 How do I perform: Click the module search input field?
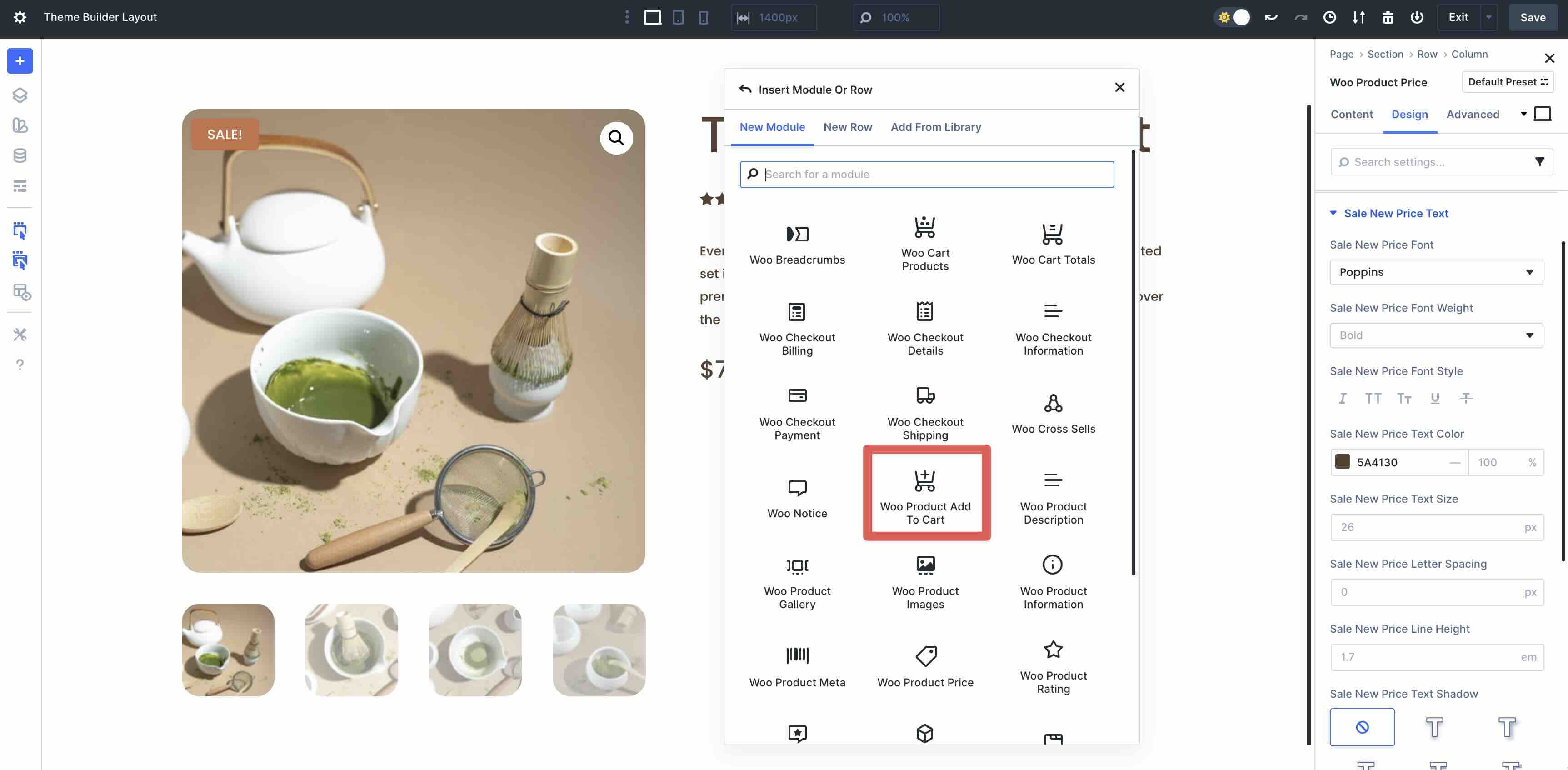pyautogui.click(x=926, y=174)
